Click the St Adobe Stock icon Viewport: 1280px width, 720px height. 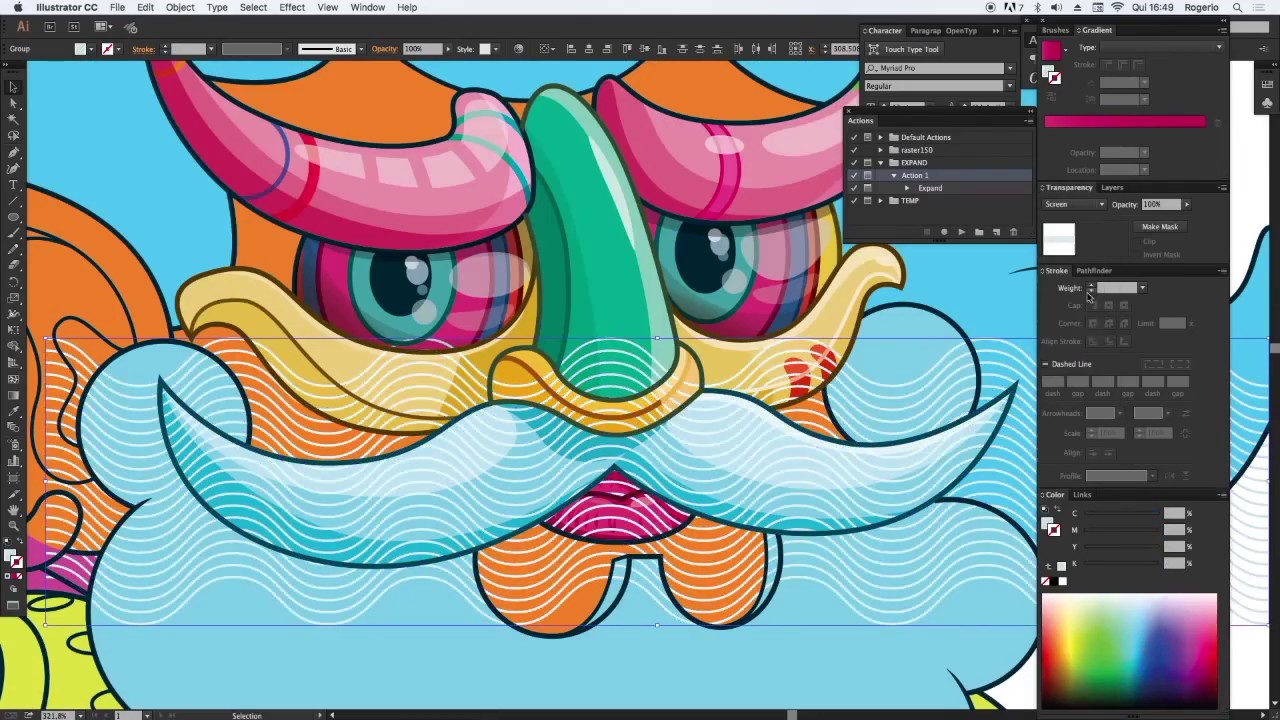point(72,27)
